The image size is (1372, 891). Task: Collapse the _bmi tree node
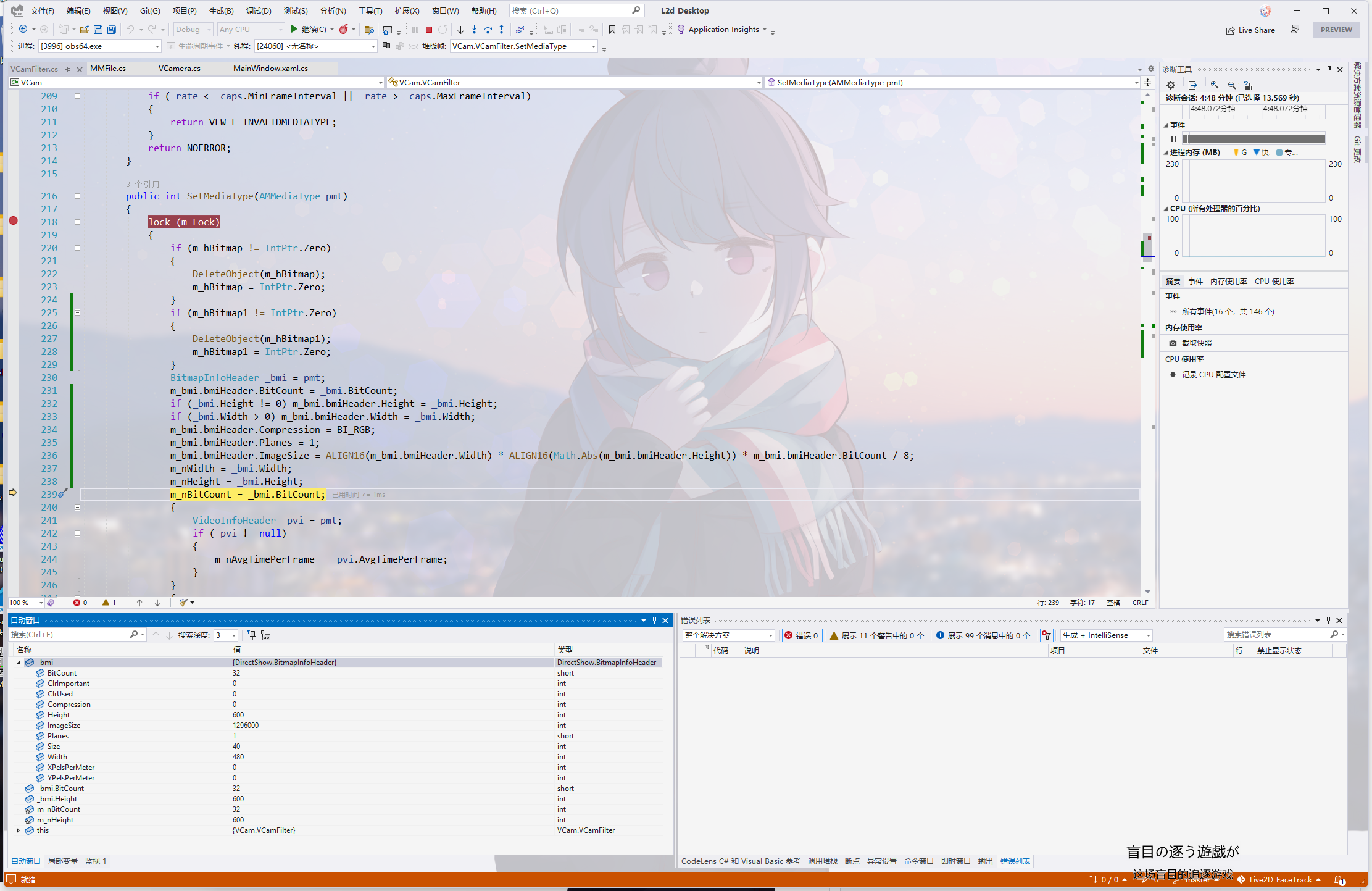coord(19,663)
